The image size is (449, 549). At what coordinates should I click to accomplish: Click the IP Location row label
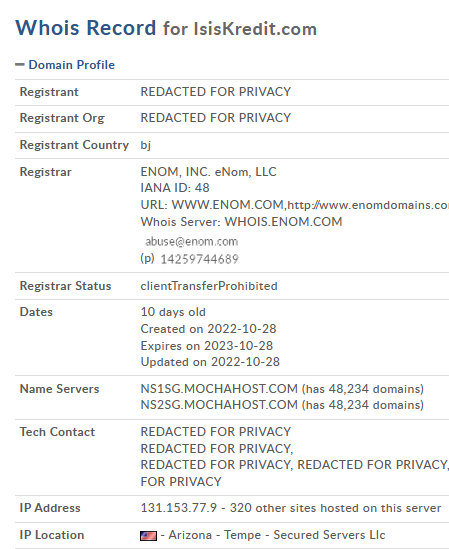(52, 535)
